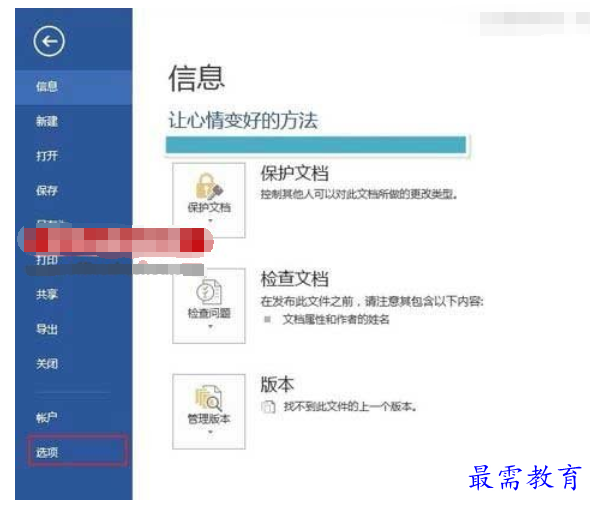Click the document title 让心情变好的方法
The height and width of the screenshot is (509, 590).
pyautogui.click(x=243, y=120)
